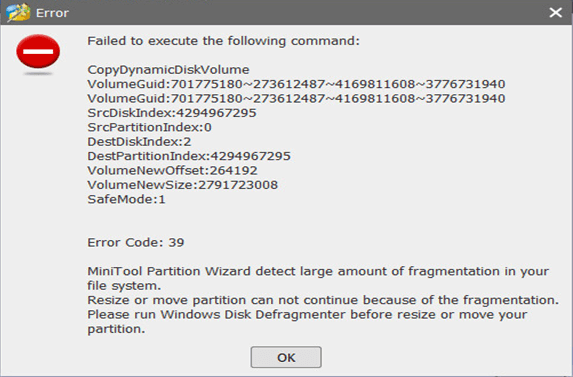The image size is (573, 377).
Task: Click the "Failed to execute the following command" text
Action: pyautogui.click(x=223, y=41)
